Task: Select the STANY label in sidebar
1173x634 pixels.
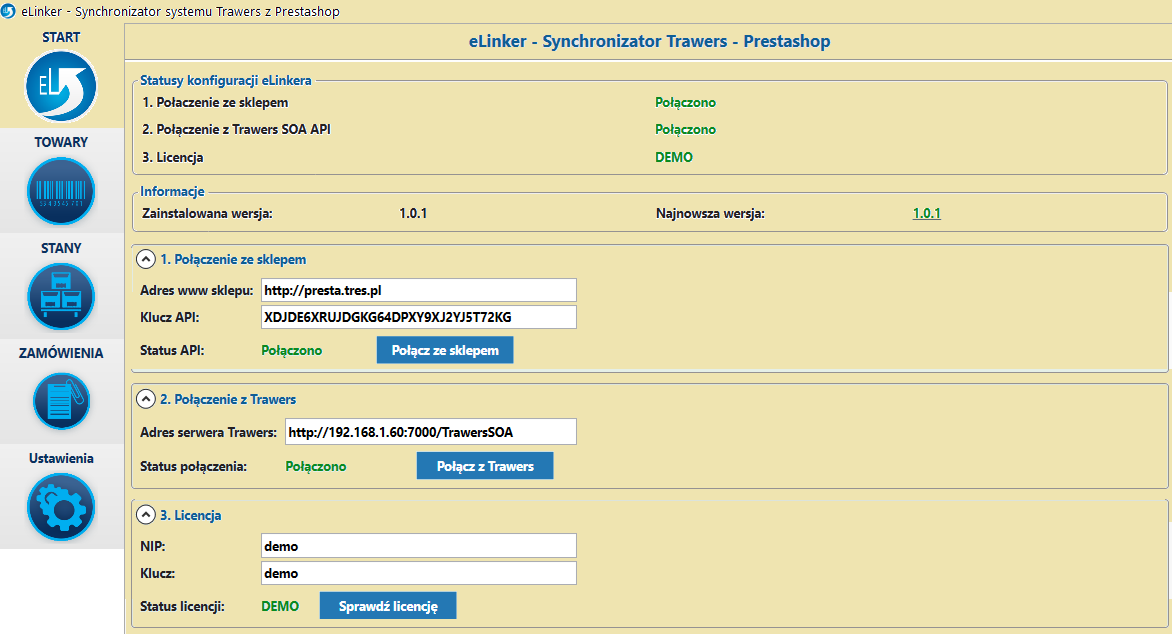Action: (61, 248)
